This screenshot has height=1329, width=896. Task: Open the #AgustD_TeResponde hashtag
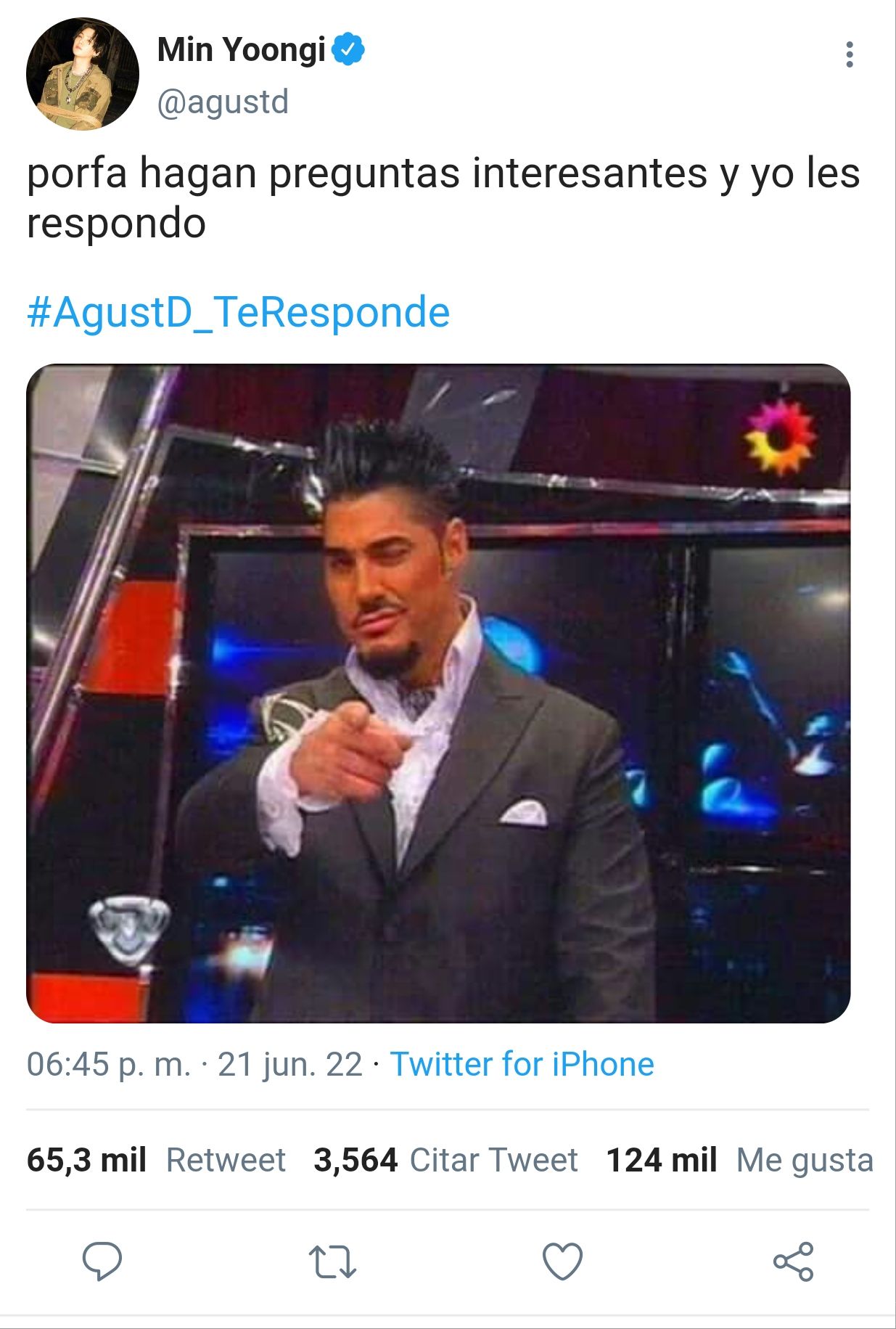tap(239, 312)
